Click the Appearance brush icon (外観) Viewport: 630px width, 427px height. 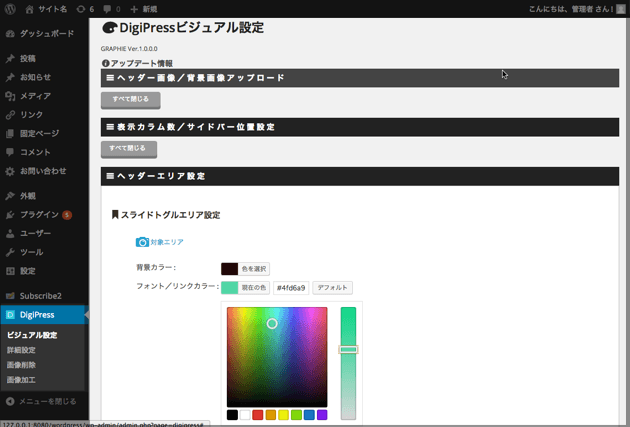point(10,196)
